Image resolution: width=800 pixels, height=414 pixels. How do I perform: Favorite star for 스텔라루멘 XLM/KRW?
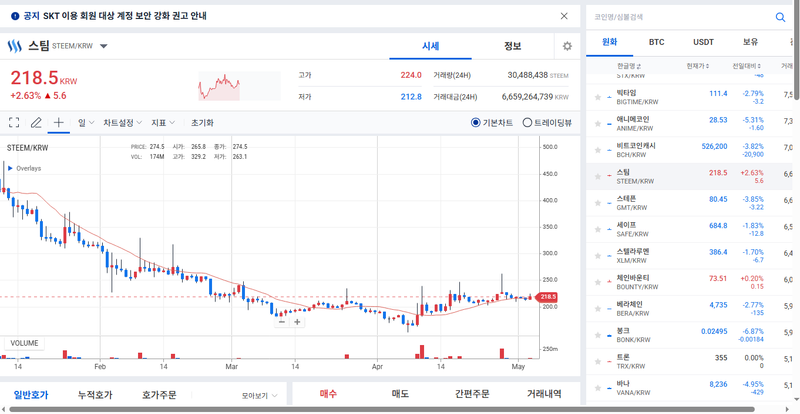coord(597,256)
